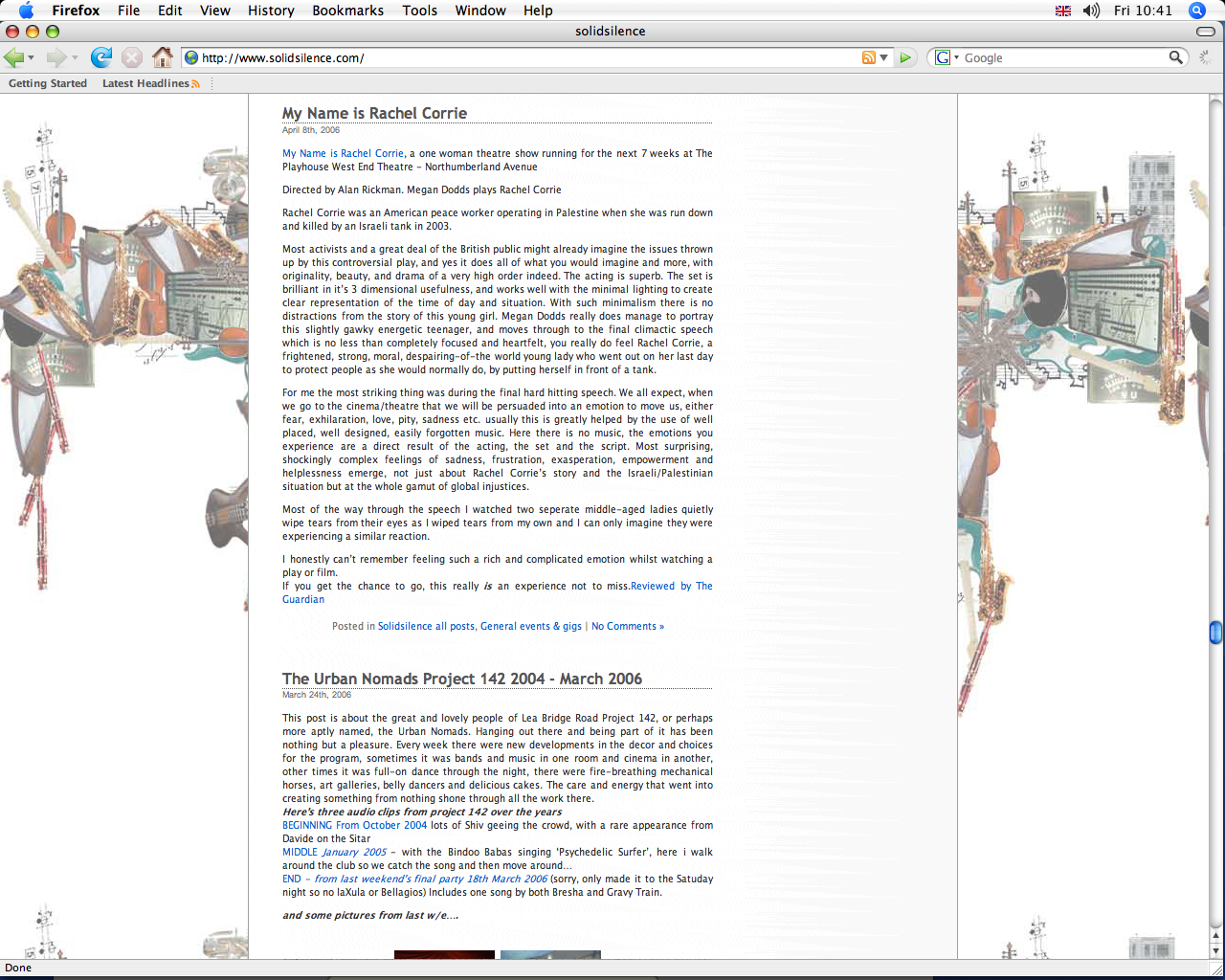This screenshot has height=980, width=1225.
Task: Expand the address bar URL history dropdown
Action: tap(884, 57)
